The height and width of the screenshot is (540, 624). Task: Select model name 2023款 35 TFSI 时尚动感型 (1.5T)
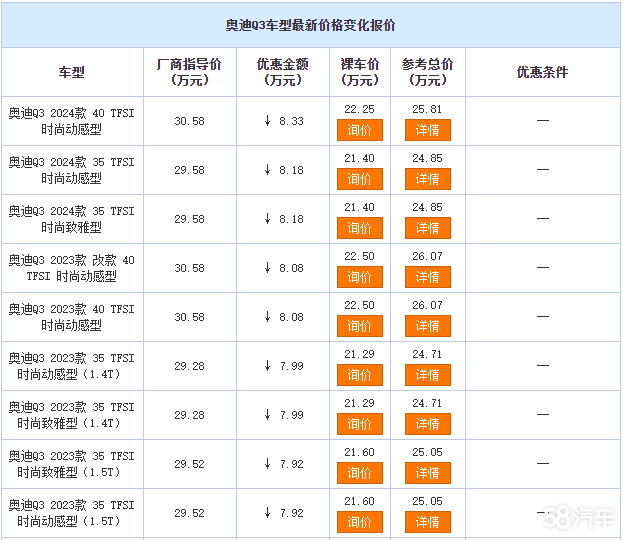point(72,513)
